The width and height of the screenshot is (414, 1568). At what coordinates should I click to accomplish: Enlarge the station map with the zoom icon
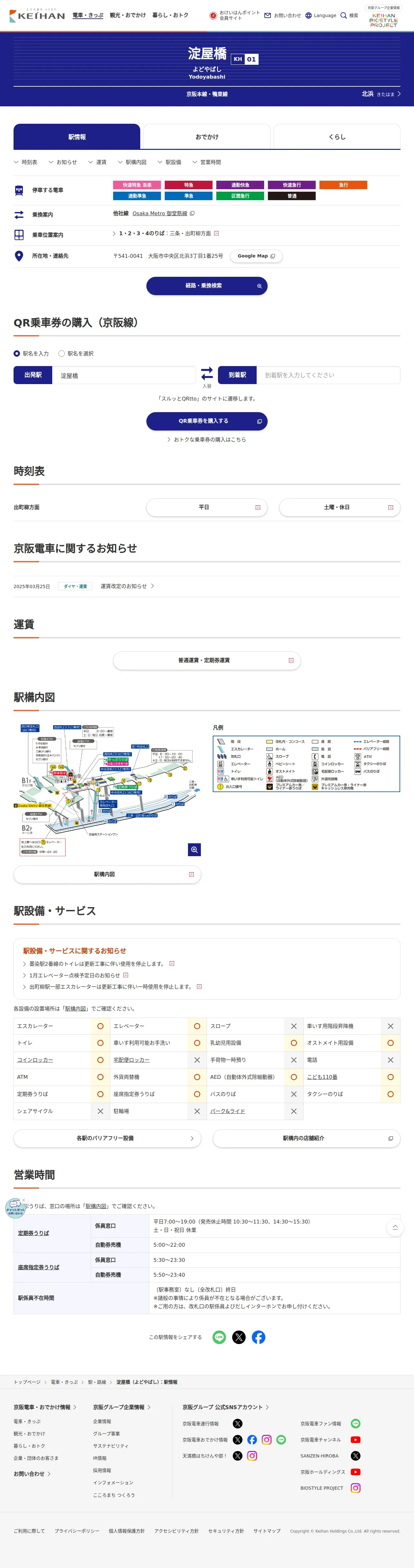click(x=194, y=849)
